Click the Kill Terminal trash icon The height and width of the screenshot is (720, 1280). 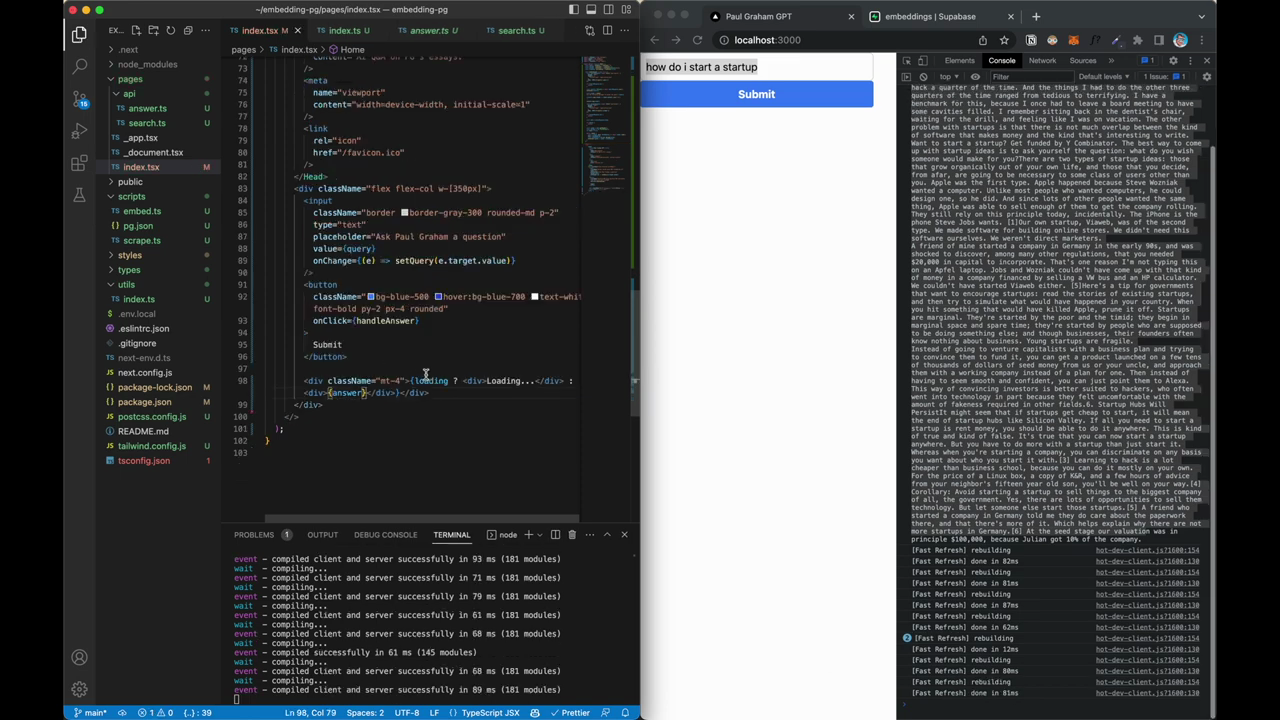[572, 535]
